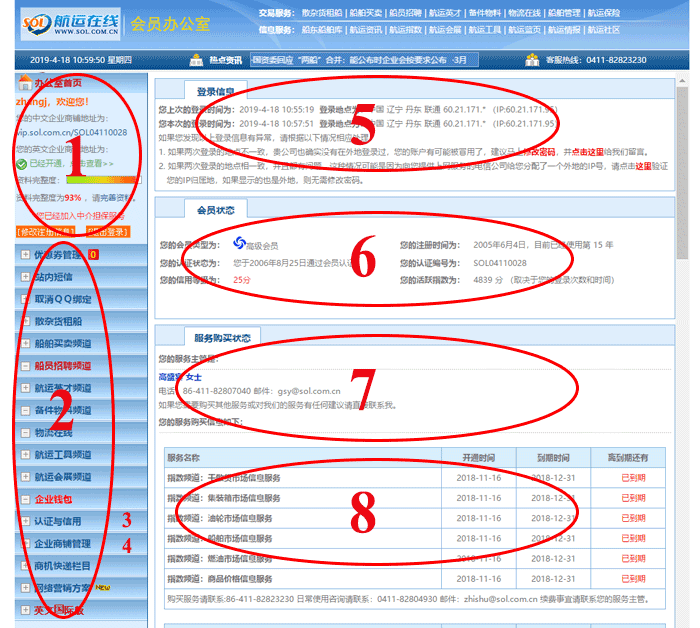Open 航运资讯 in the 信息服务 menu

366,29
